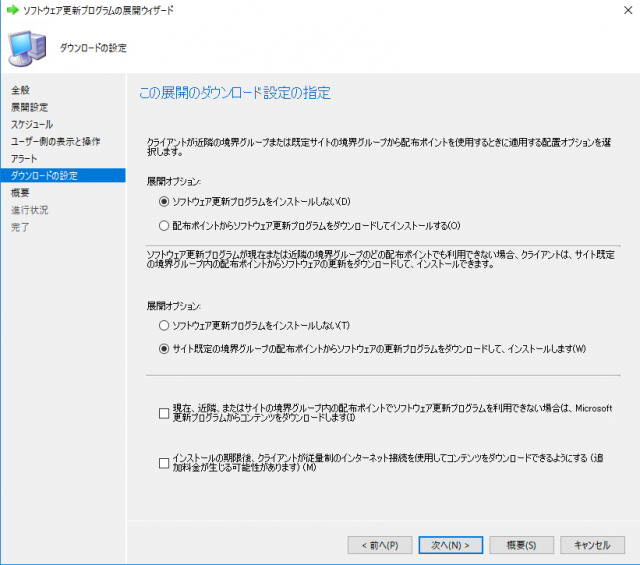Open 展開設定 step in sidebar

pyautogui.click(x=29, y=107)
